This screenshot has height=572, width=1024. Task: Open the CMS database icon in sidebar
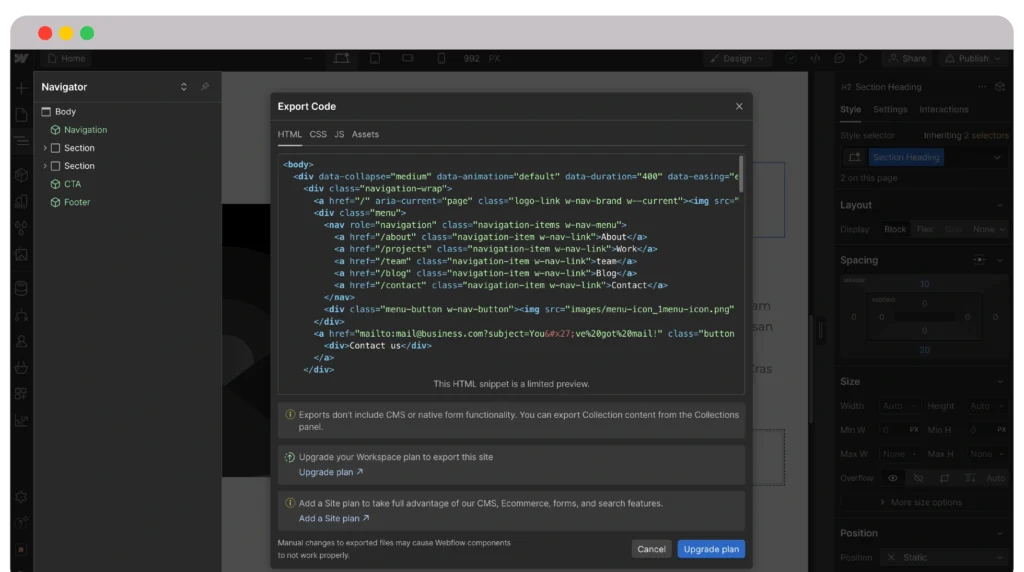pyautogui.click(x=21, y=288)
